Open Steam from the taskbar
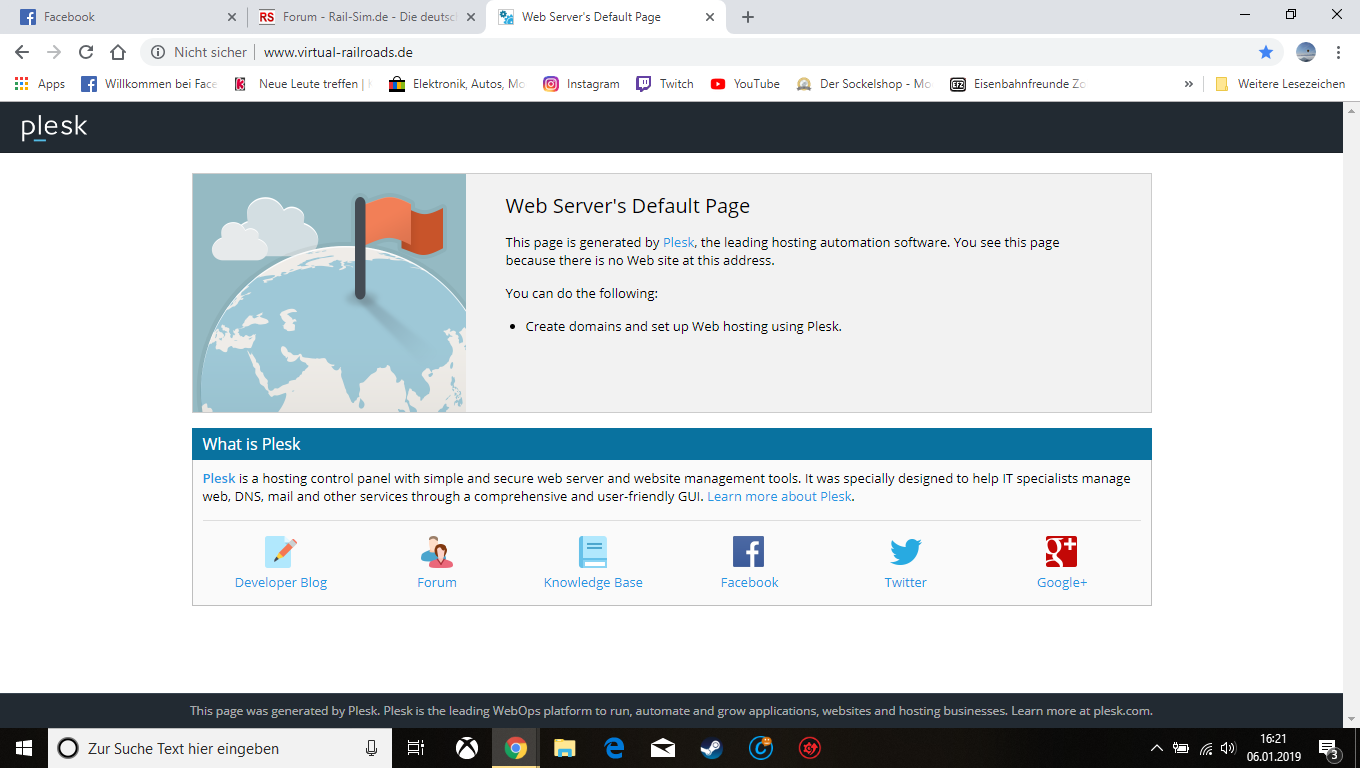Viewport: 1360px width, 768px height. point(712,748)
